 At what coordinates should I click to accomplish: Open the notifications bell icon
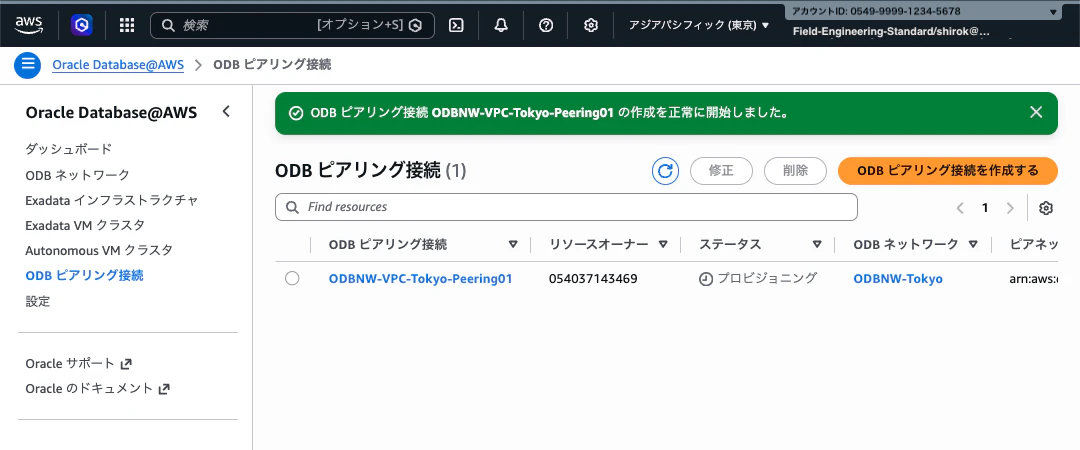(501, 25)
